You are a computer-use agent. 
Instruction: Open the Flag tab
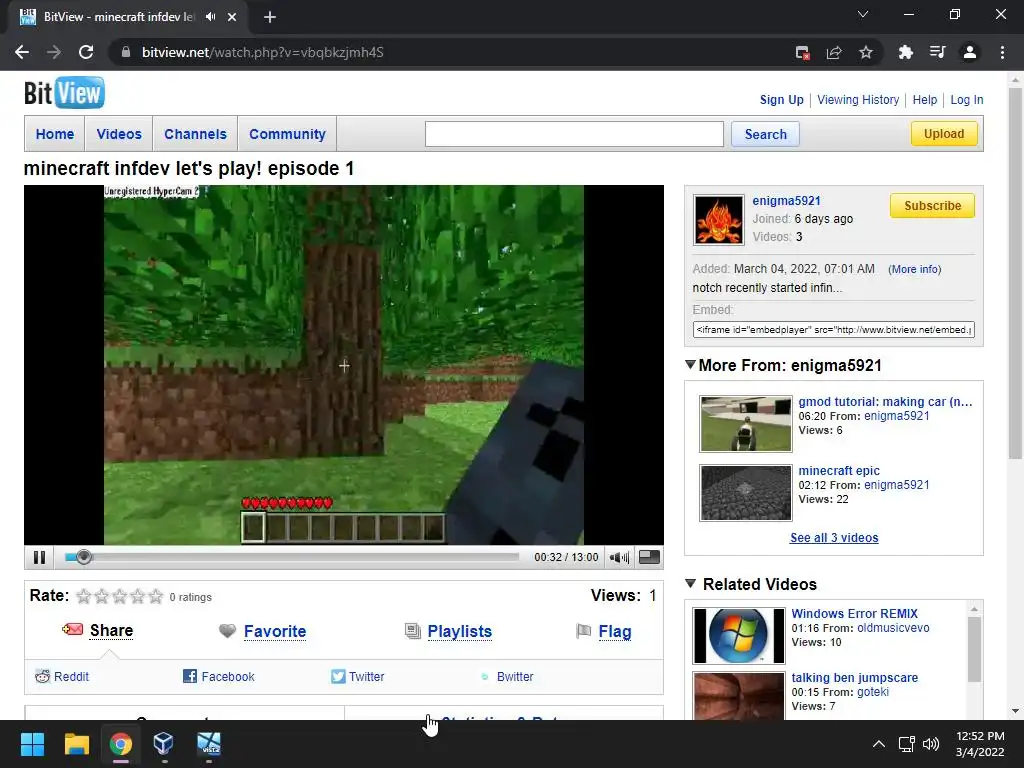tap(615, 632)
